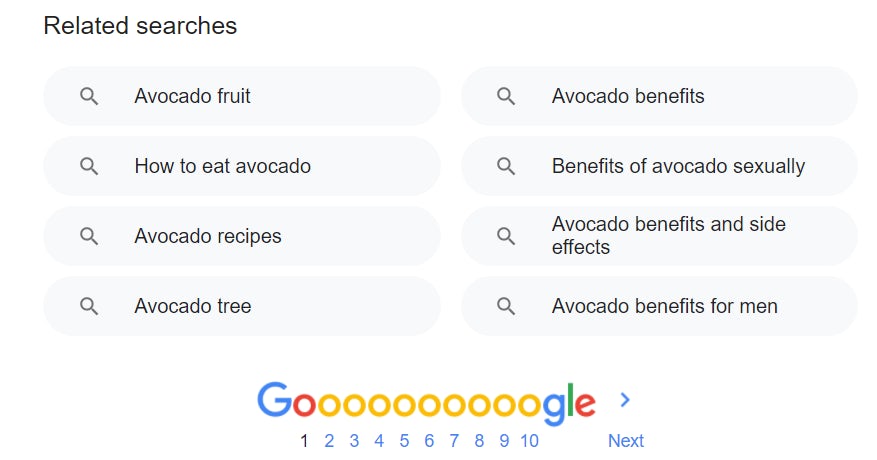Select the Avocado recipes related search

pos(208,237)
